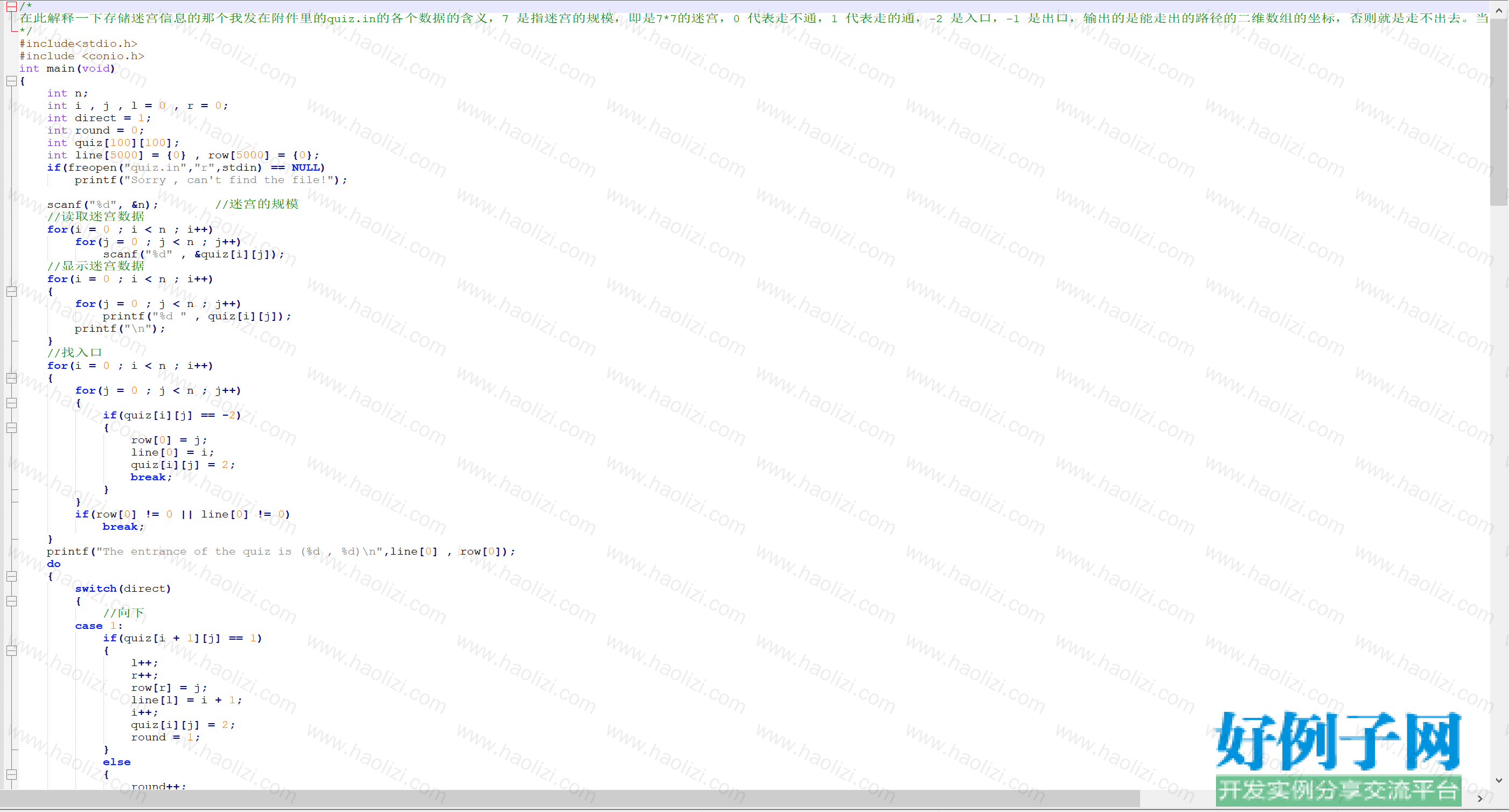Fold the display-maze for loop brace
This screenshot has width=1509, height=812.
(11, 291)
